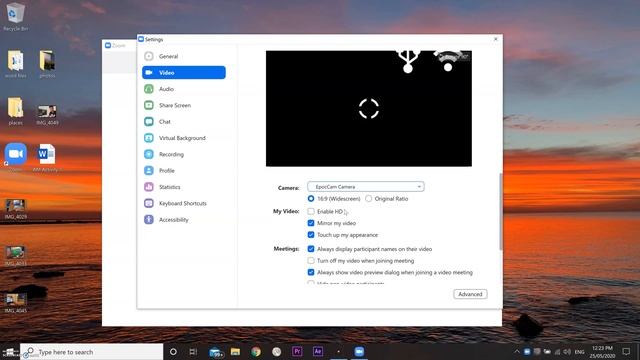Open the Recycle Bin desktop icon
Viewport: 640px width, 360px height.
16,13
